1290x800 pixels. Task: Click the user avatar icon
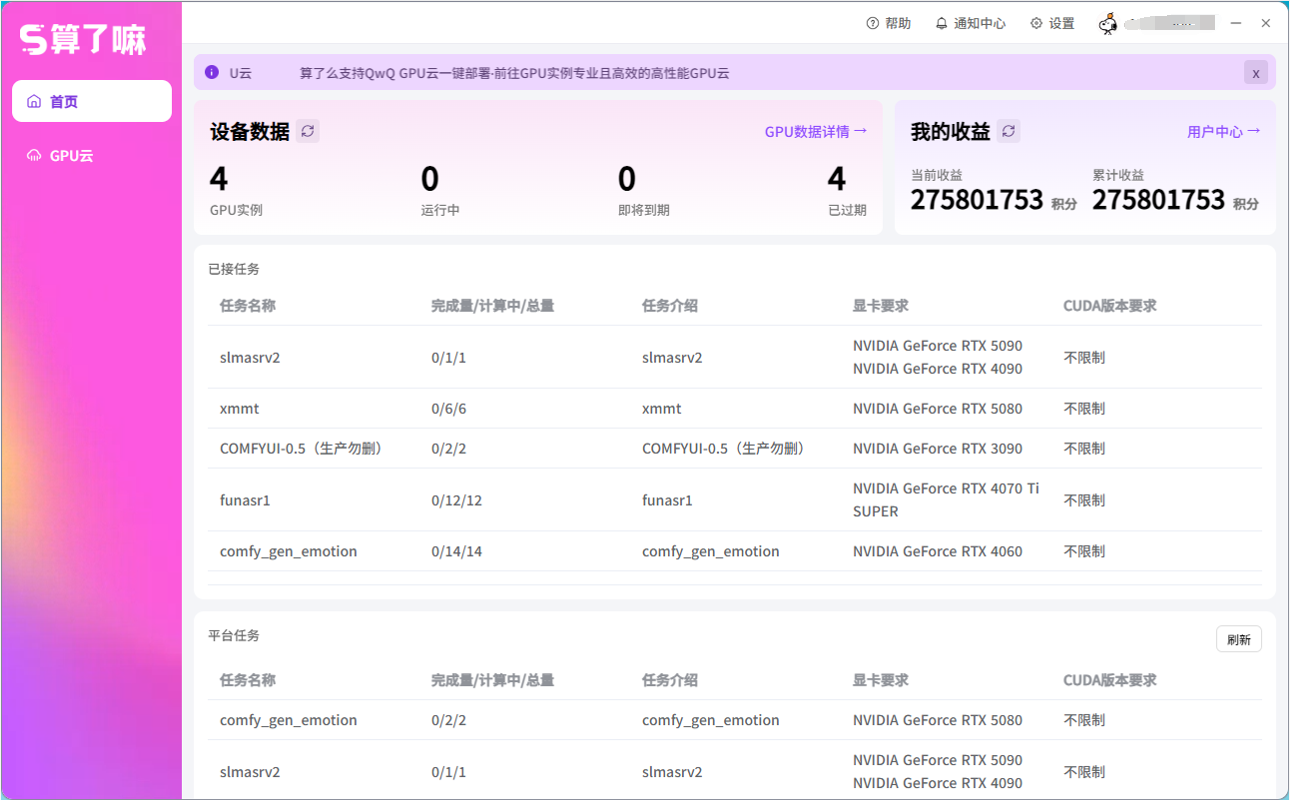(1108, 24)
